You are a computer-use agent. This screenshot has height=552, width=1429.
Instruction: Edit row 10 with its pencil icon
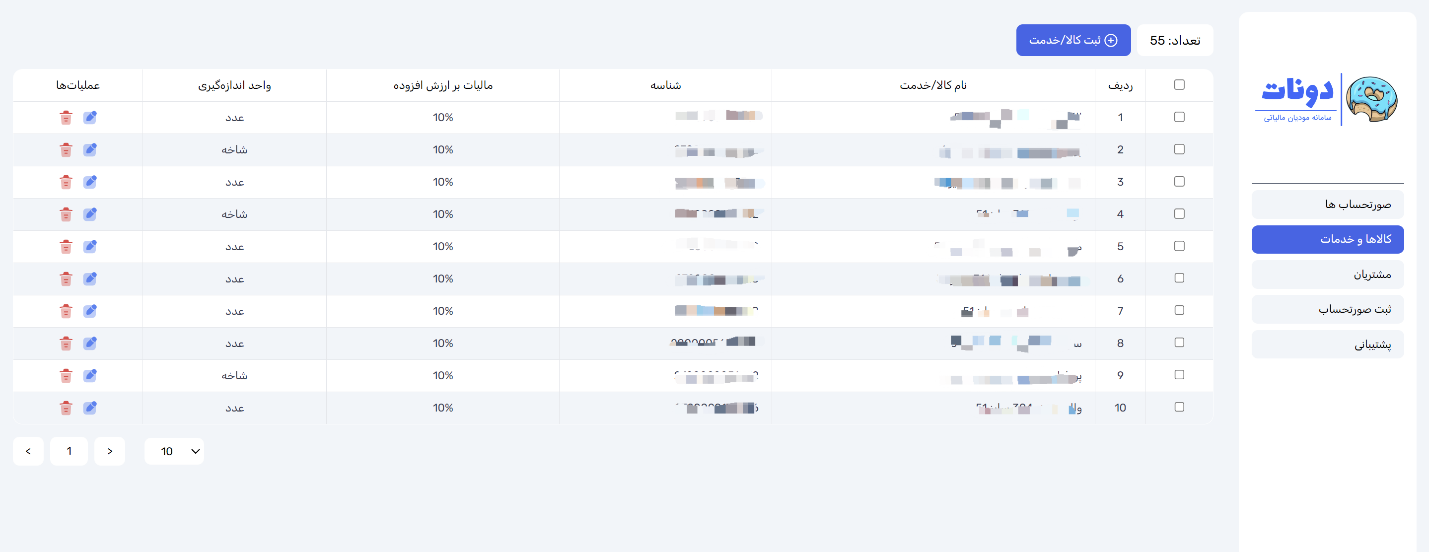click(90, 408)
